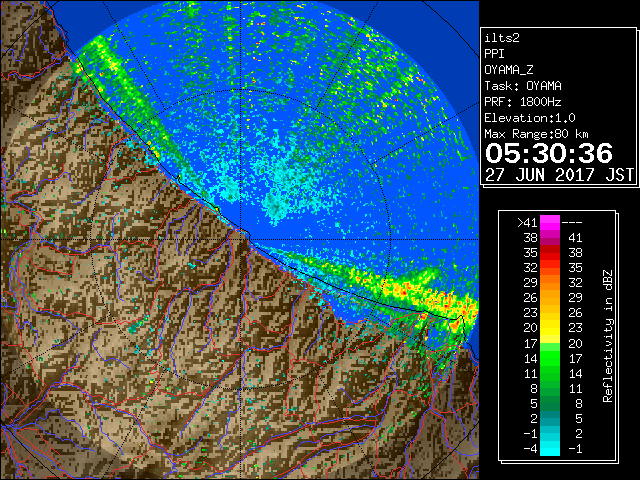Pick the red 35 dBZ legend color
This screenshot has width=640, height=480.
pyautogui.click(x=550, y=253)
